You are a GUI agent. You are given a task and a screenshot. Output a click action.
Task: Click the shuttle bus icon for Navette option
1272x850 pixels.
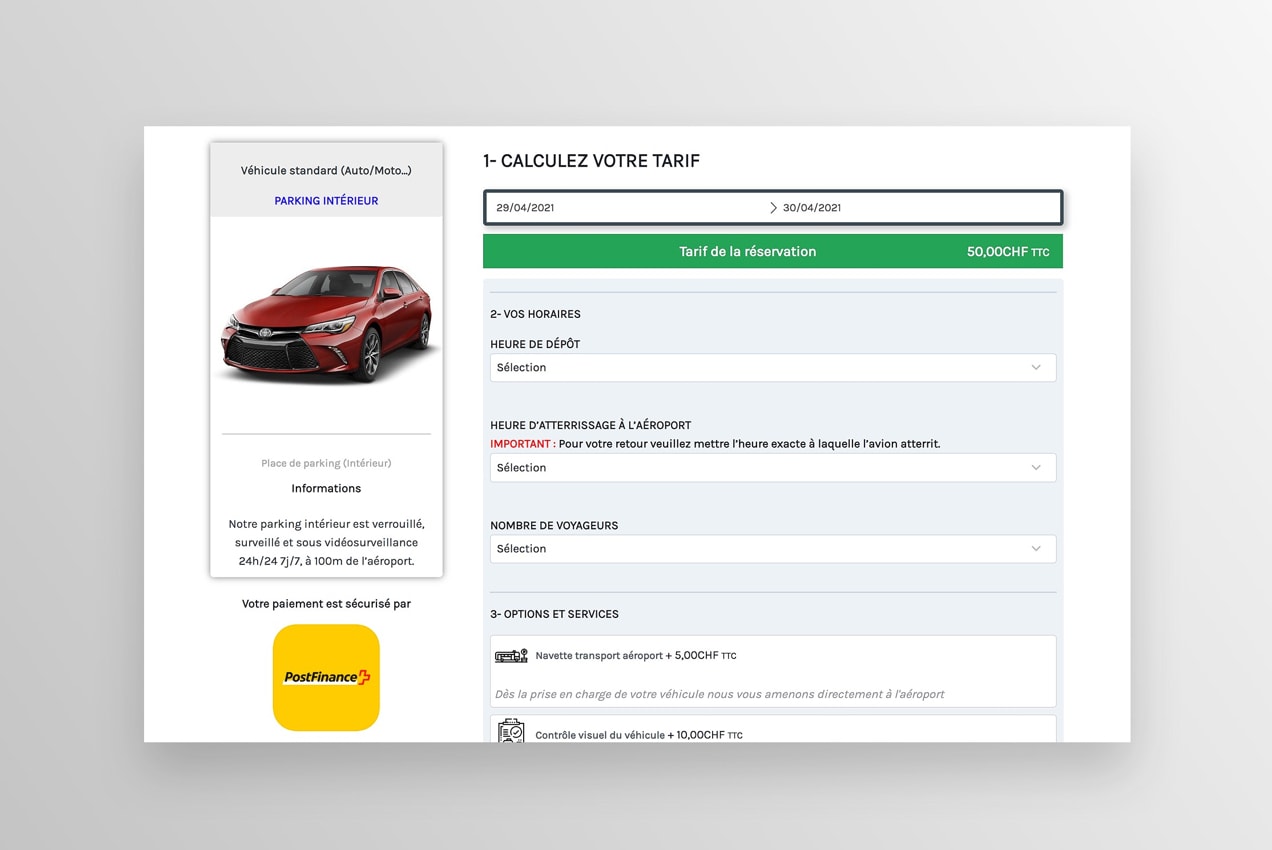point(511,656)
